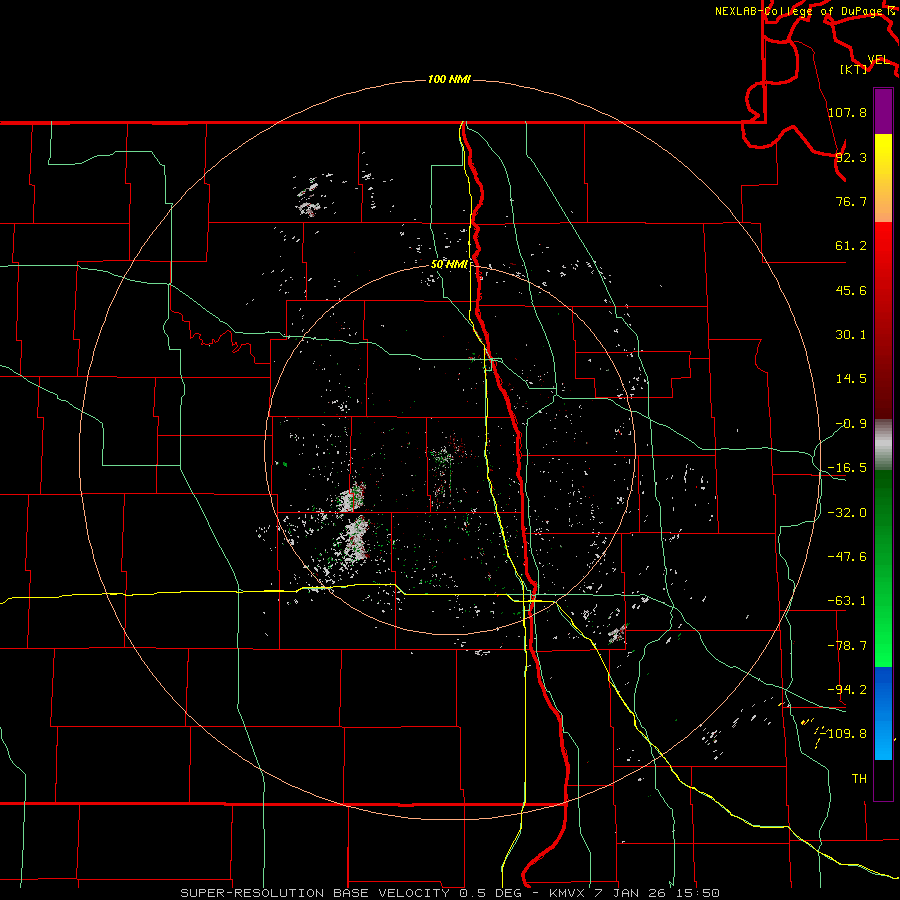The height and width of the screenshot is (900, 900).
Task: Click the Super-Resolution Base Velocity caption text
Action: [449, 893]
